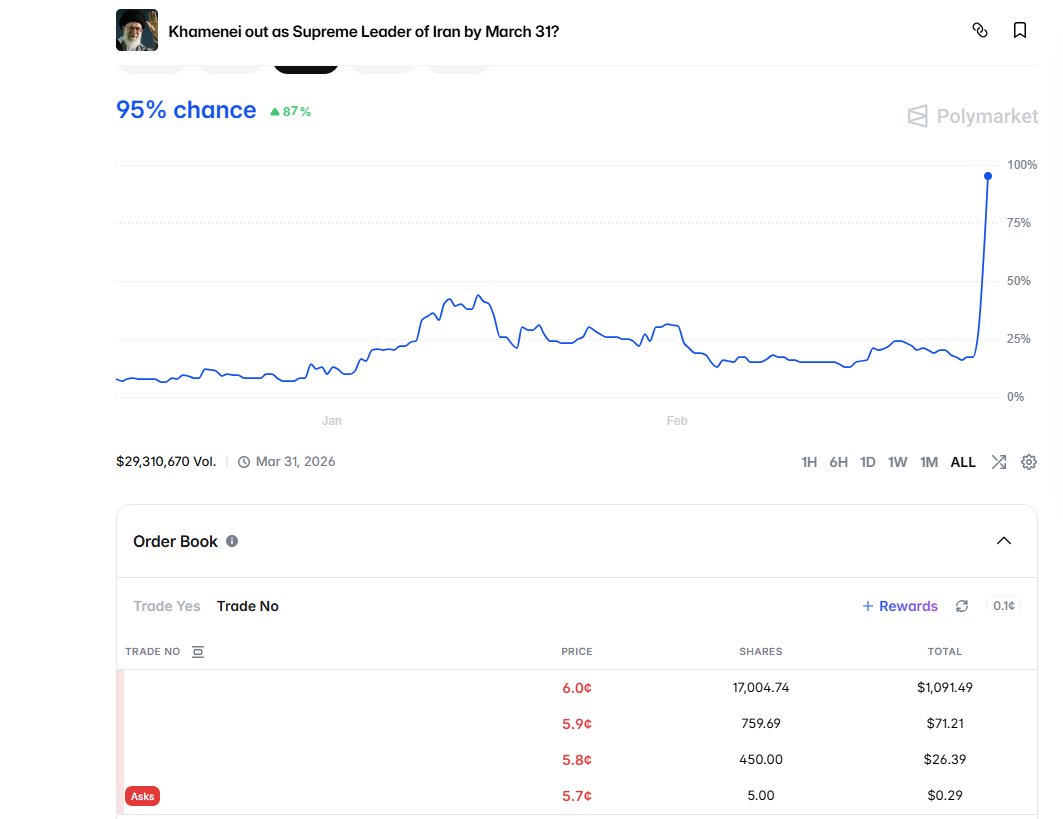This screenshot has height=819, width=1063.
Task: Click the market title heading
Action: [x=363, y=31]
